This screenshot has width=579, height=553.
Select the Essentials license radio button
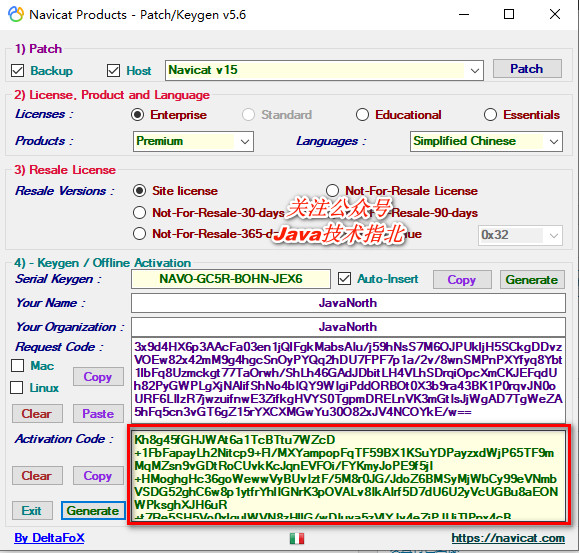[x=490, y=115]
